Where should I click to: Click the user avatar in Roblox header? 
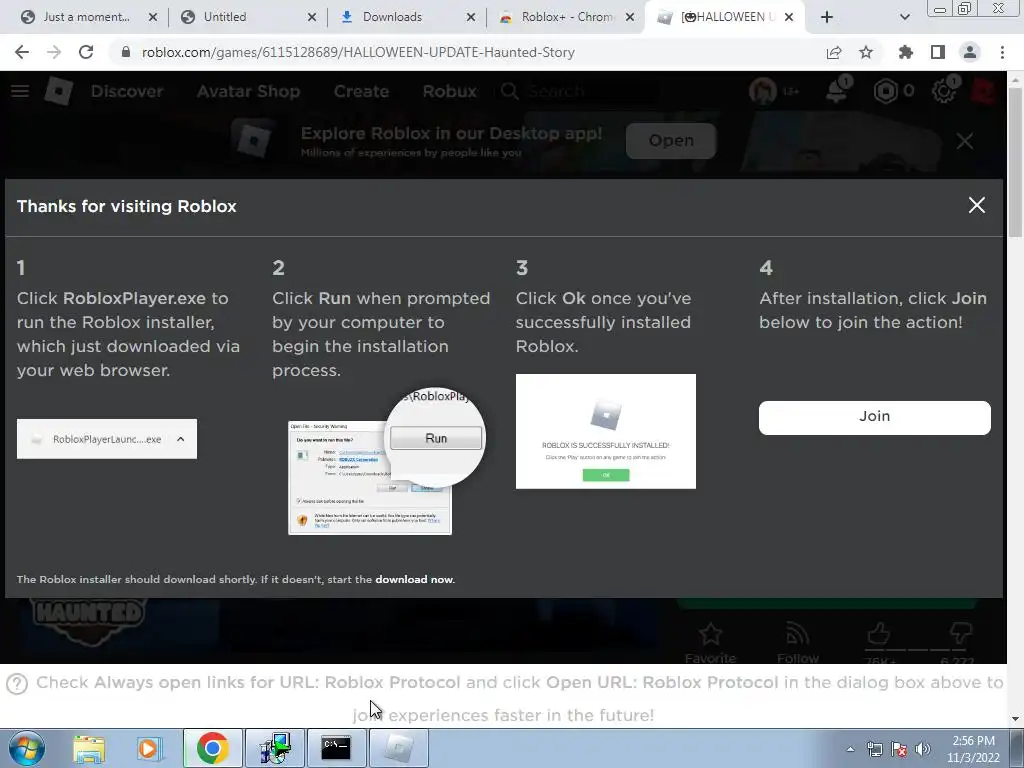762,91
